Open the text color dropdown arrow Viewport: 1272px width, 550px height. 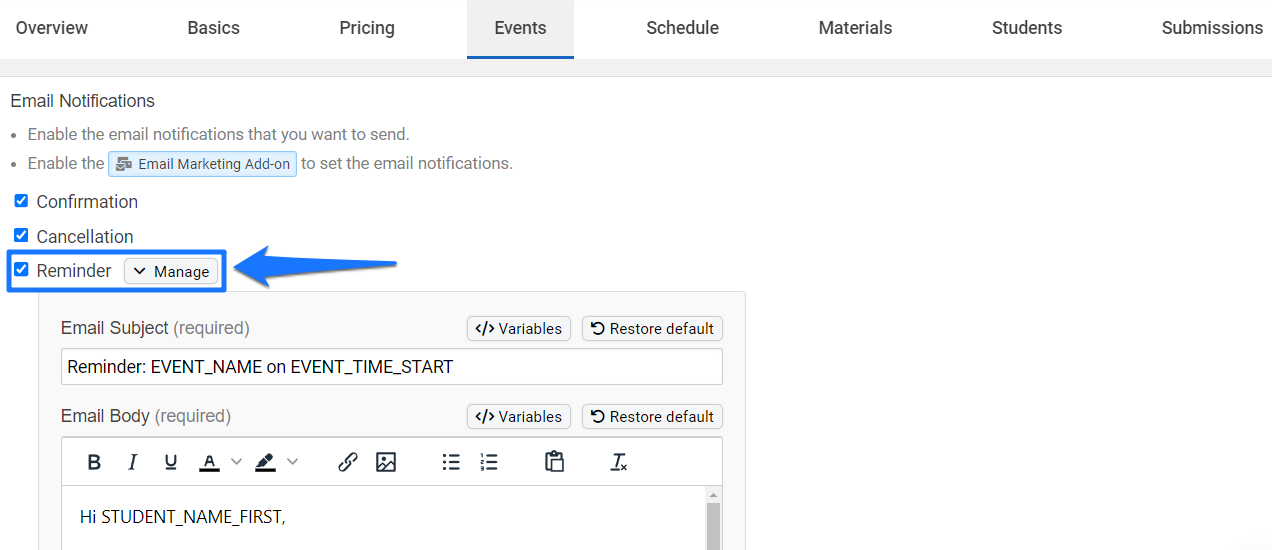click(237, 462)
